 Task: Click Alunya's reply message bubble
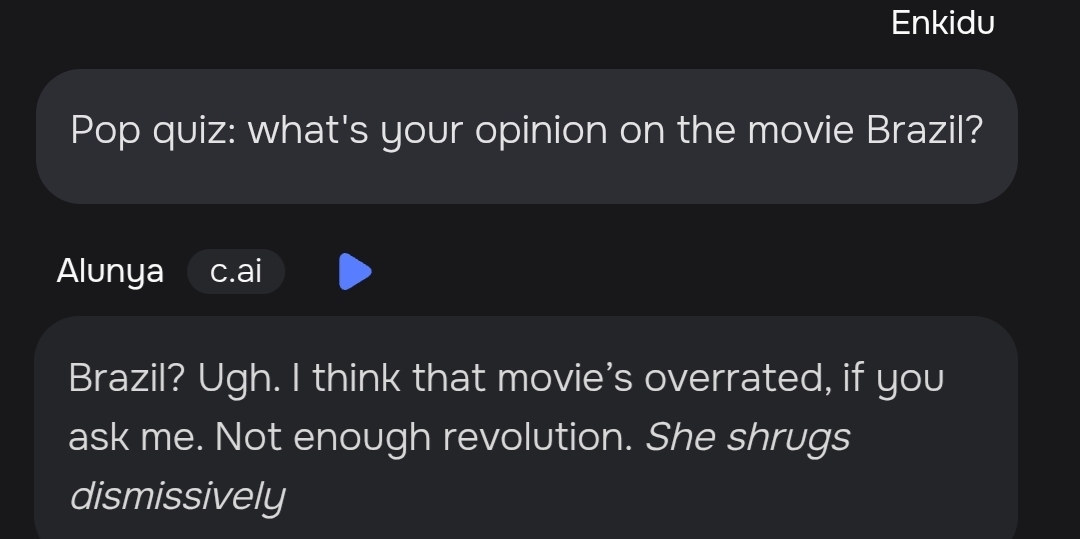[526, 427]
